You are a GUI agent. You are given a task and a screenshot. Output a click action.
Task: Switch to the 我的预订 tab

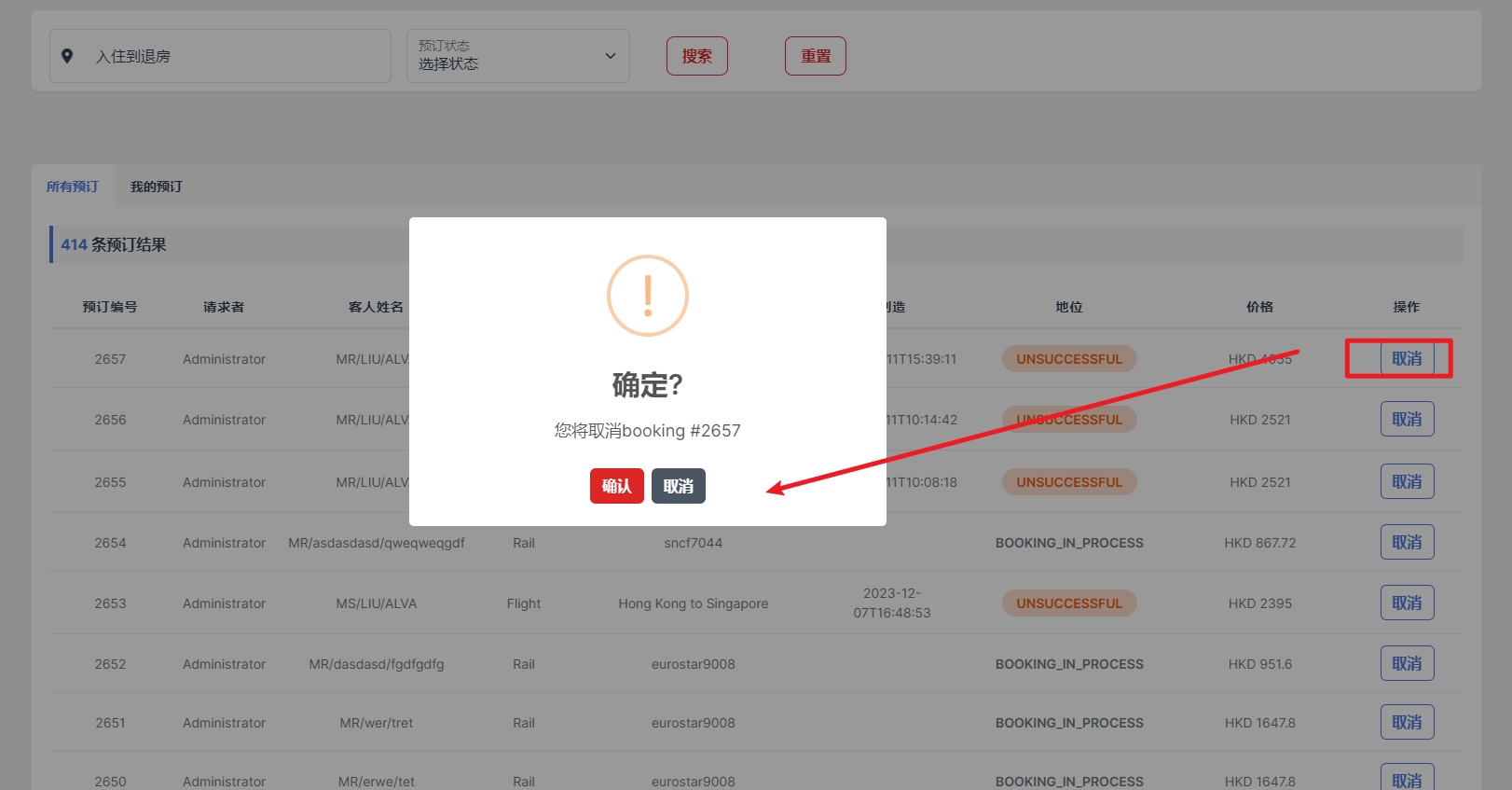coord(157,187)
